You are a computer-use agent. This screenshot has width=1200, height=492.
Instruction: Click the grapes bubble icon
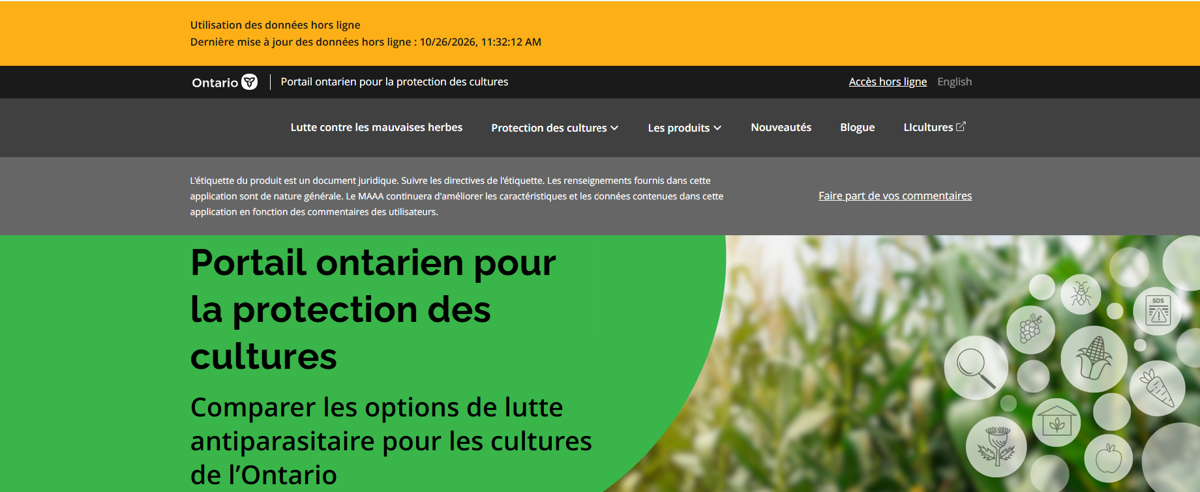pos(1031,329)
